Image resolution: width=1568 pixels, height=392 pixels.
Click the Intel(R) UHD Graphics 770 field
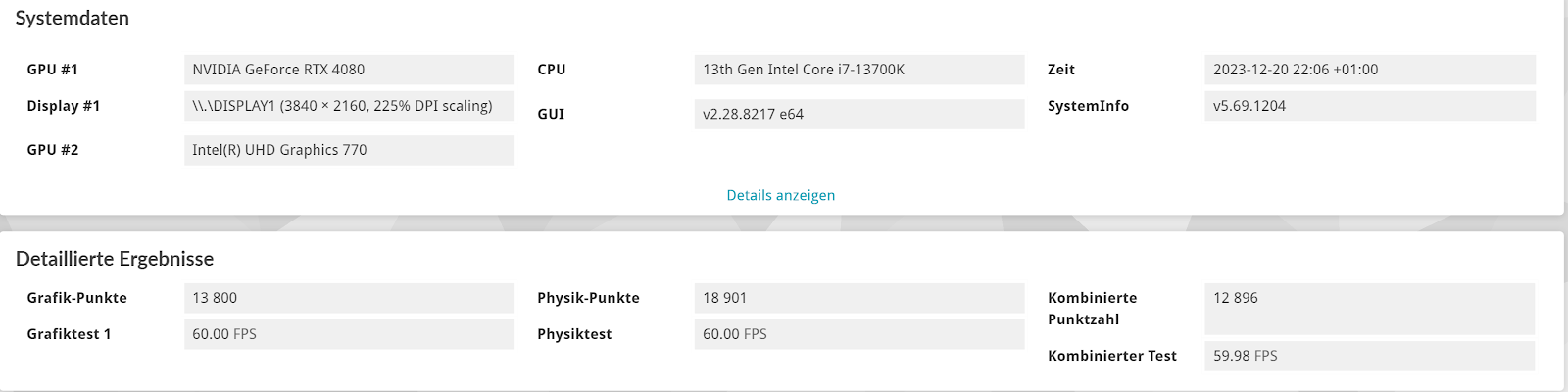click(x=349, y=150)
